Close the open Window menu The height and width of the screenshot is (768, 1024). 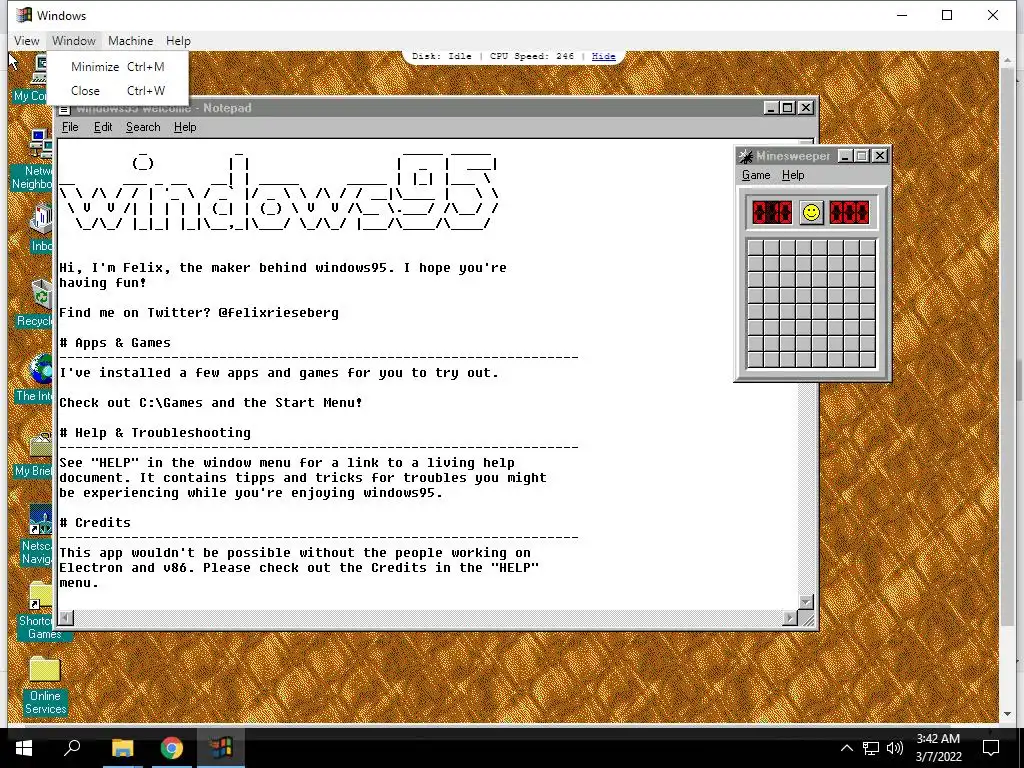(x=74, y=40)
